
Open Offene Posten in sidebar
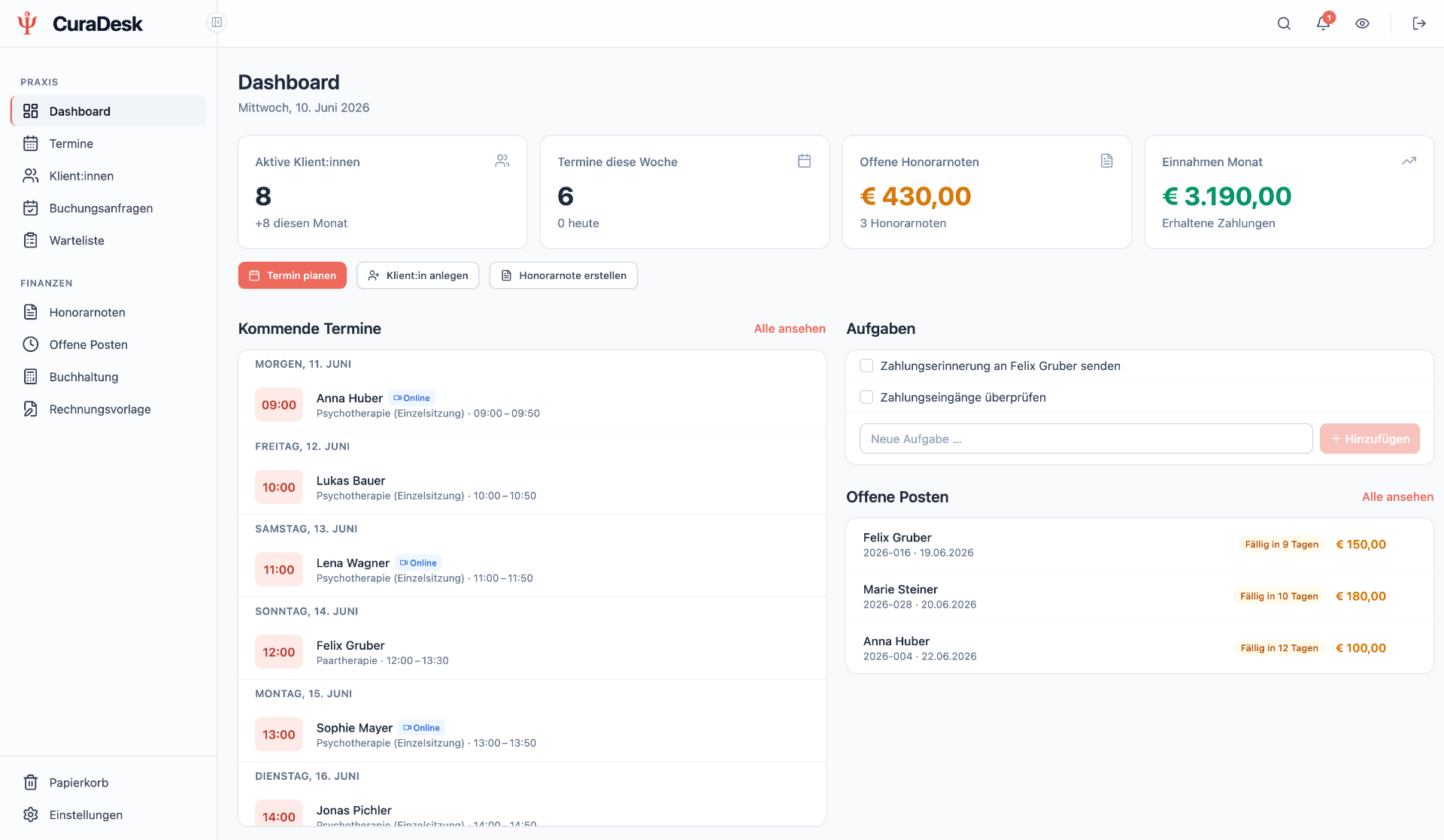[109, 344]
